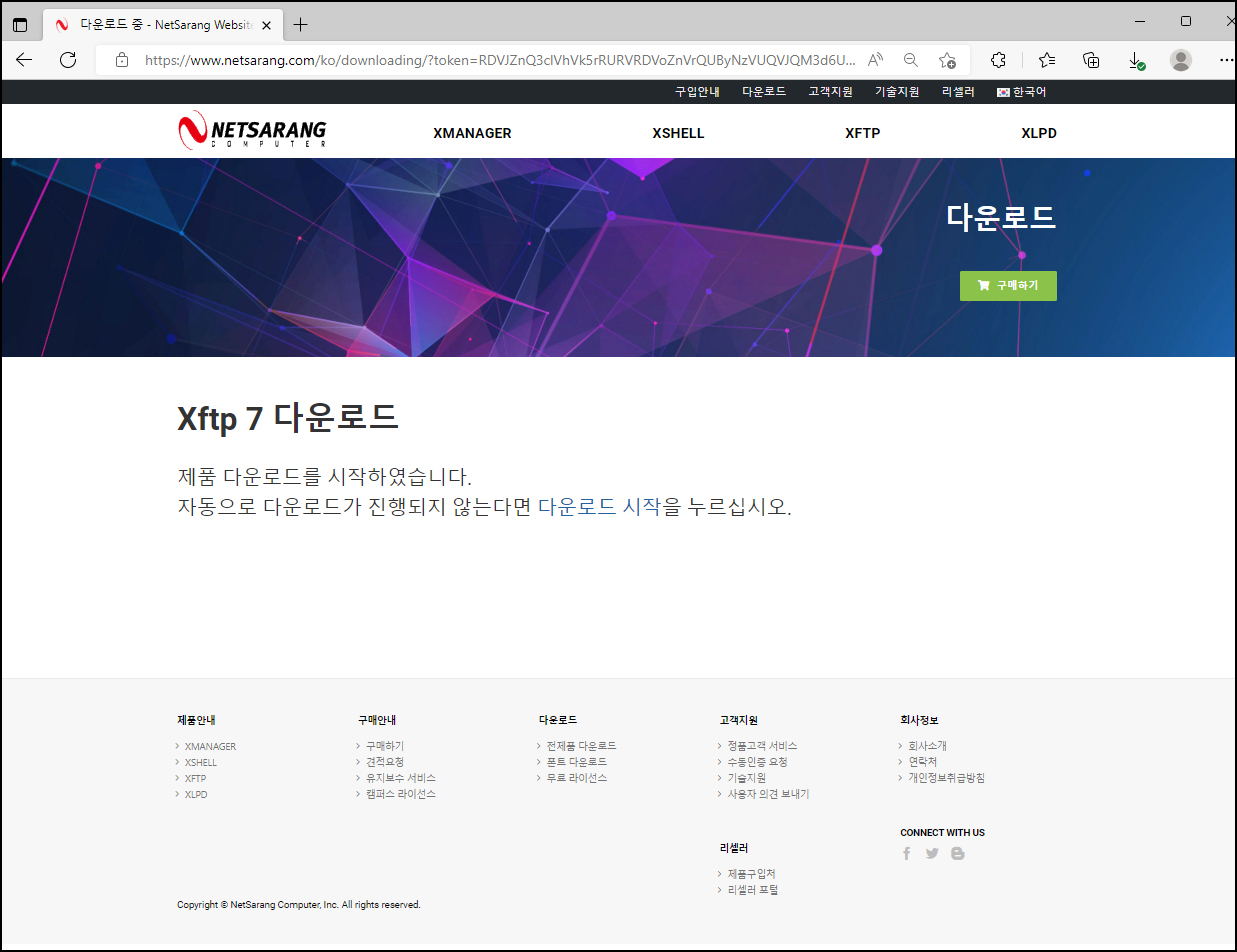Open footer link 폰트 다운로드
Viewport: 1237px width, 952px height.
pos(576,762)
